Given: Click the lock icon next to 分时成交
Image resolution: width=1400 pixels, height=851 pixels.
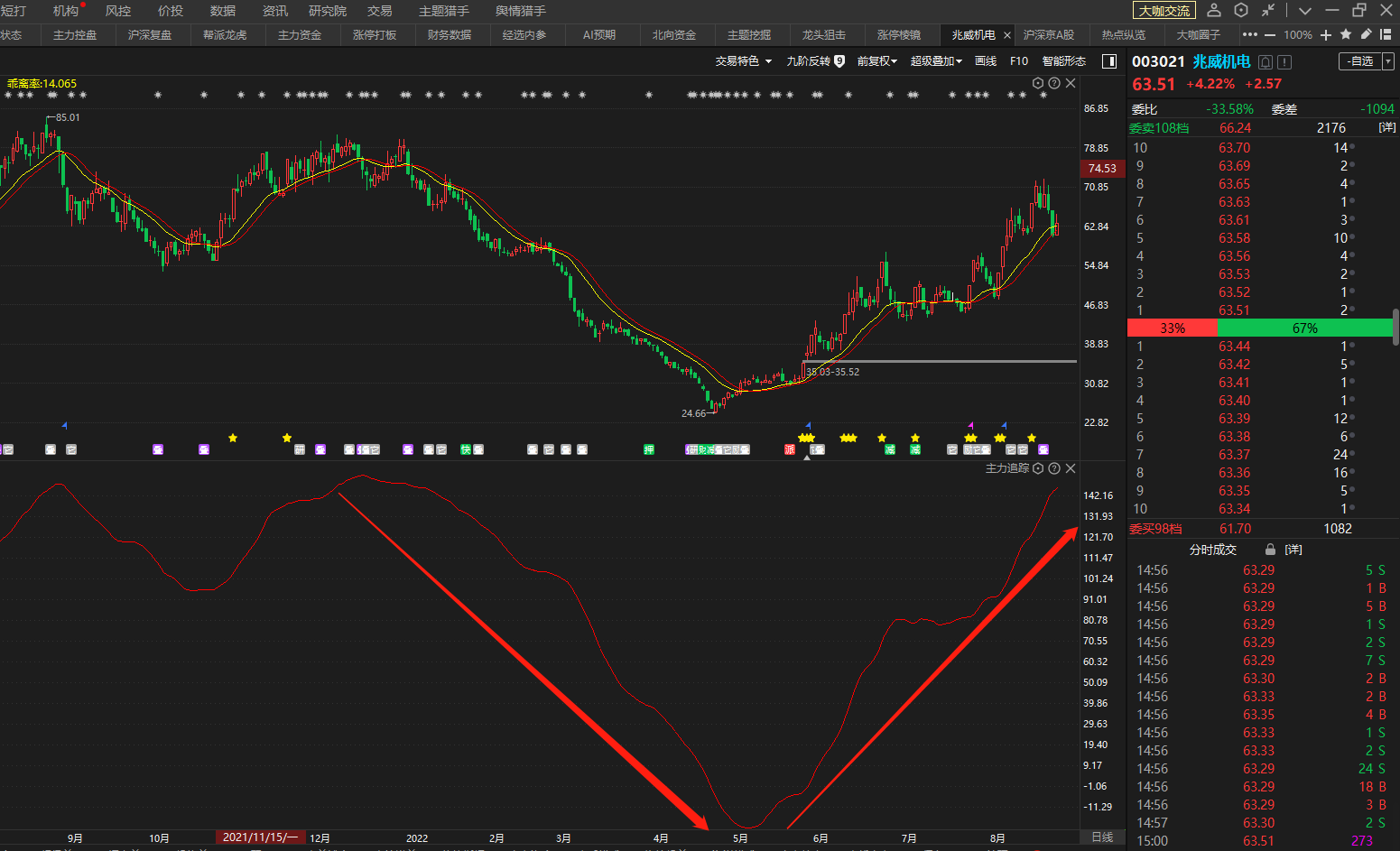Looking at the screenshot, I should (1270, 550).
